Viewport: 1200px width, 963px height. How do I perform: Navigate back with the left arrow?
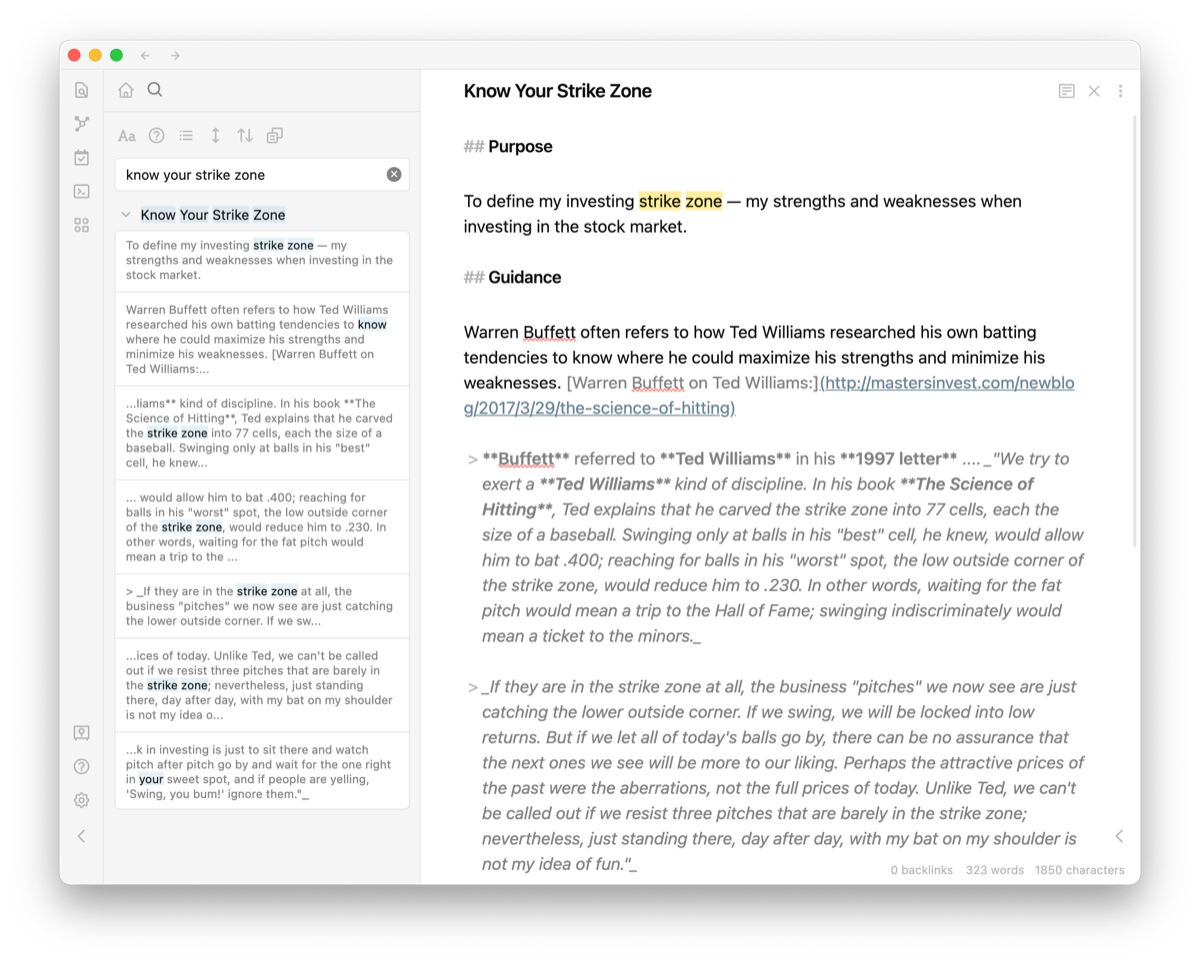pos(145,55)
